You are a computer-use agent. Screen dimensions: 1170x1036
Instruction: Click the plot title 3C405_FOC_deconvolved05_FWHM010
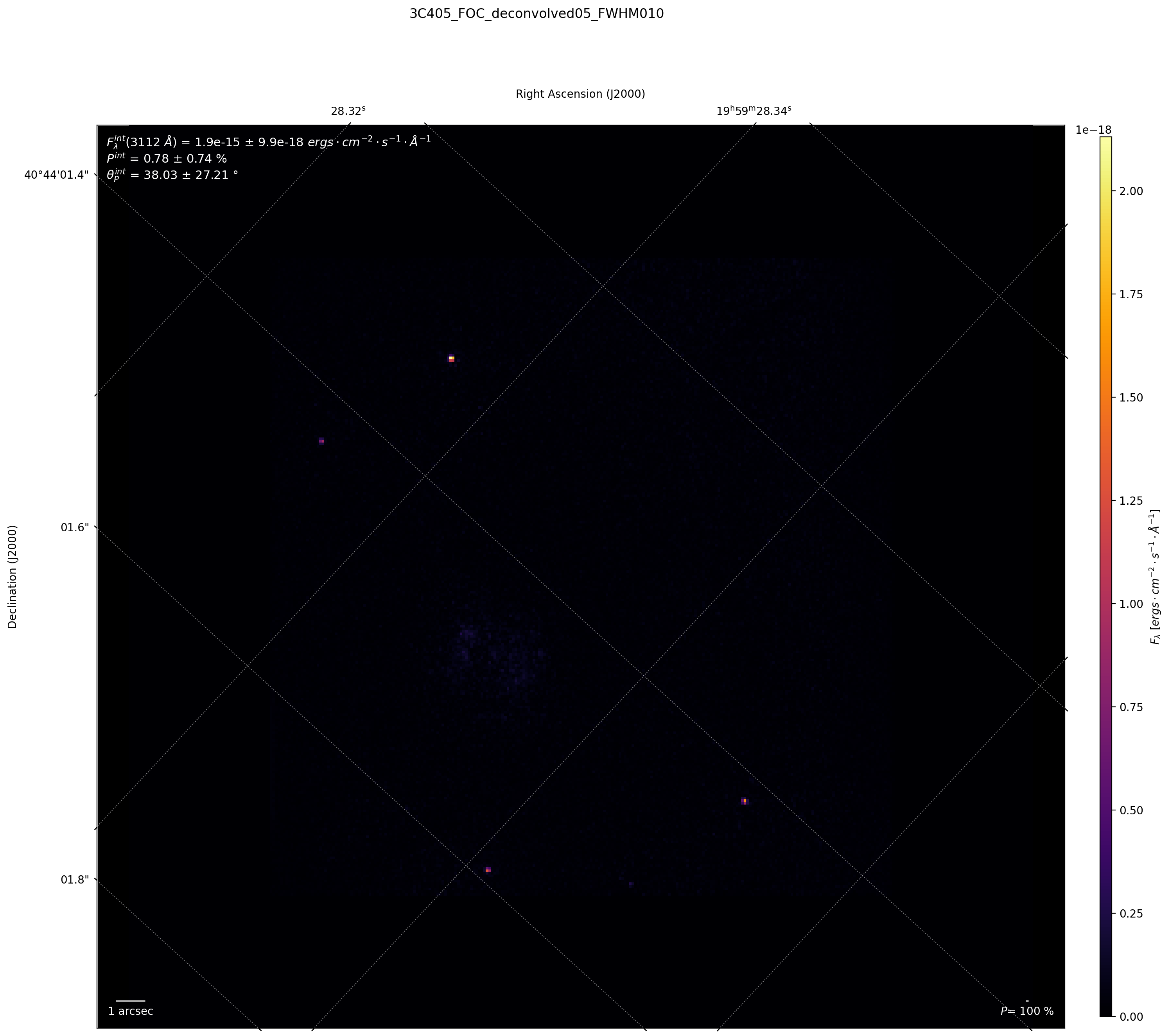tap(537, 14)
